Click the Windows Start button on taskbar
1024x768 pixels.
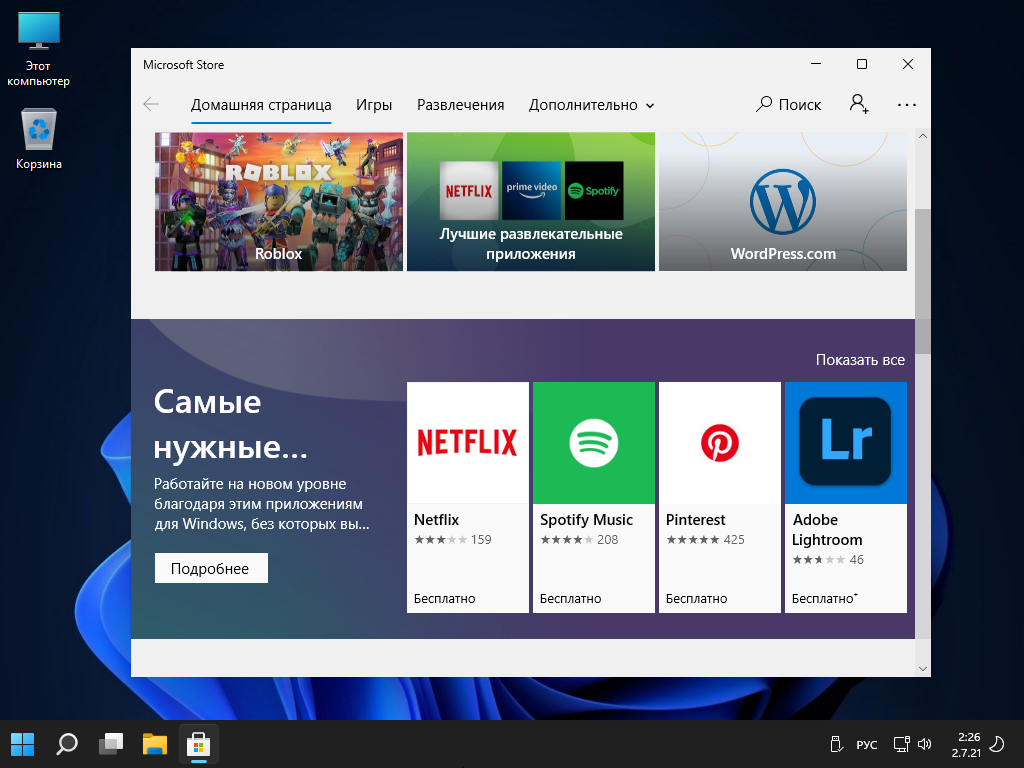point(22,744)
